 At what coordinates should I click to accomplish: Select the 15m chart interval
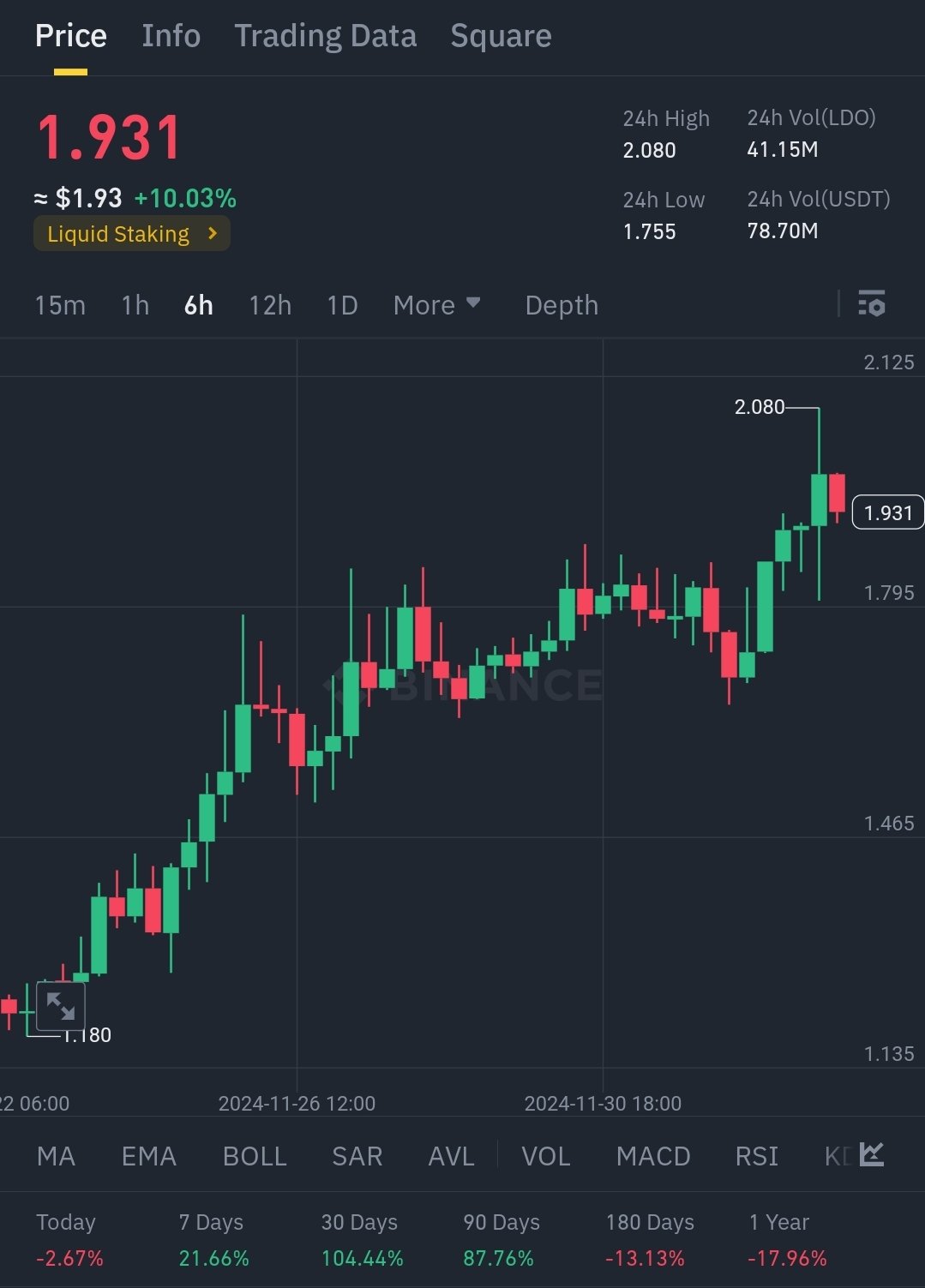pyautogui.click(x=60, y=305)
